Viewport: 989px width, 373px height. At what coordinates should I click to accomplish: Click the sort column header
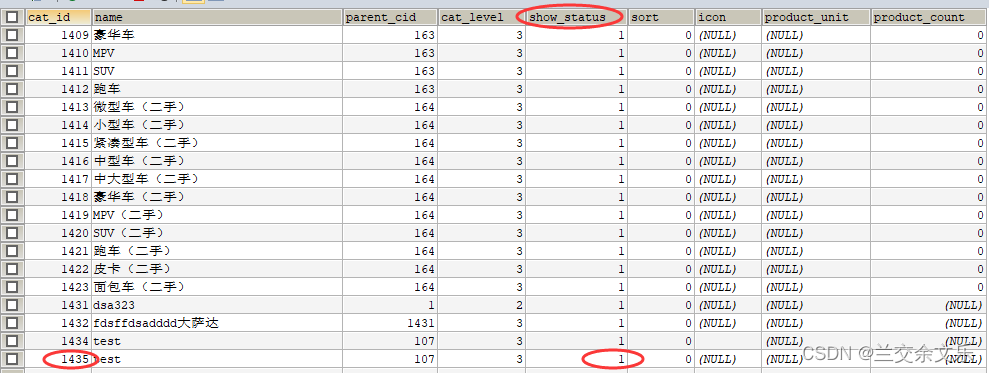[661, 18]
